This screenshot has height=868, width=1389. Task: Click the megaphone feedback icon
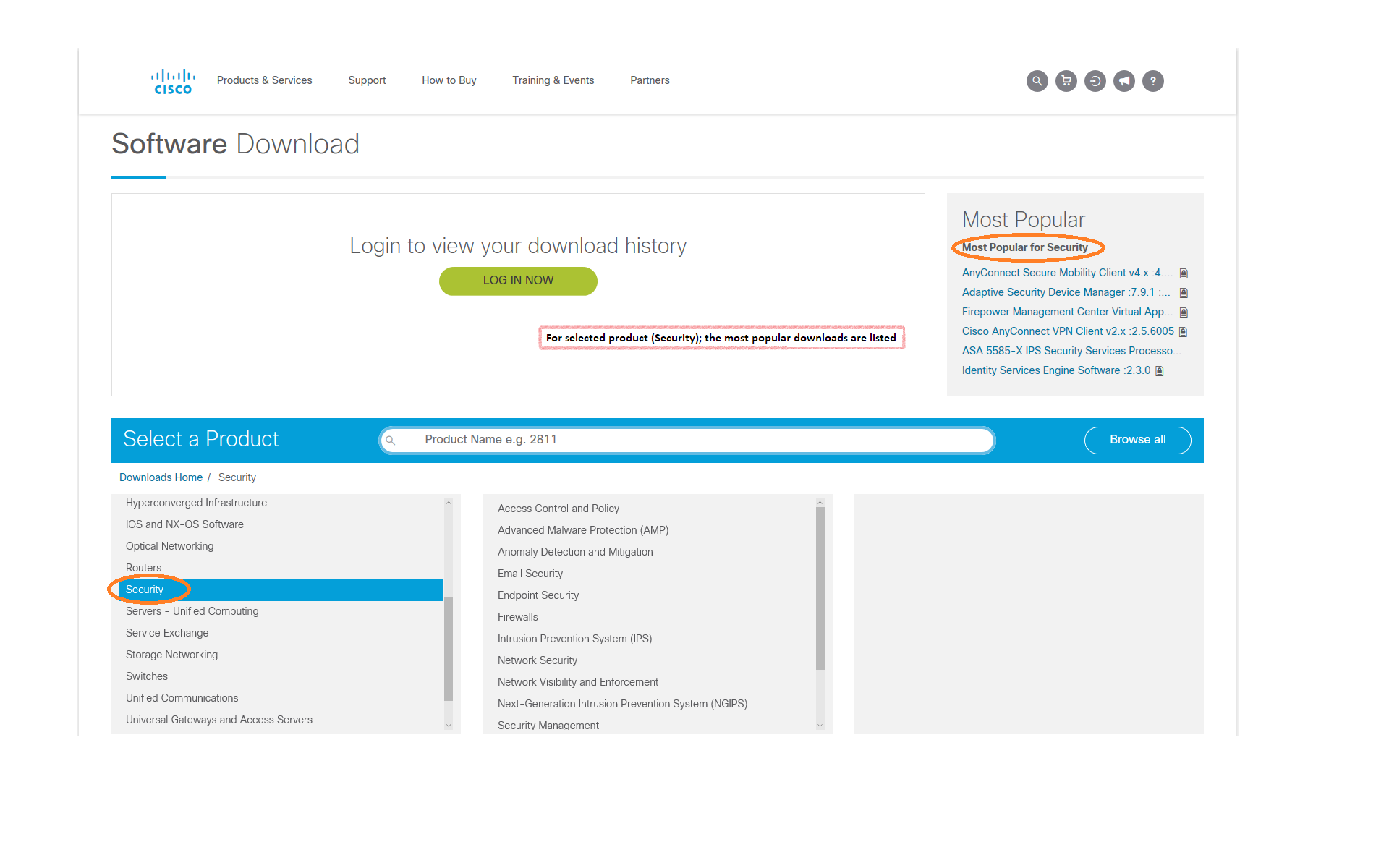tap(1123, 81)
